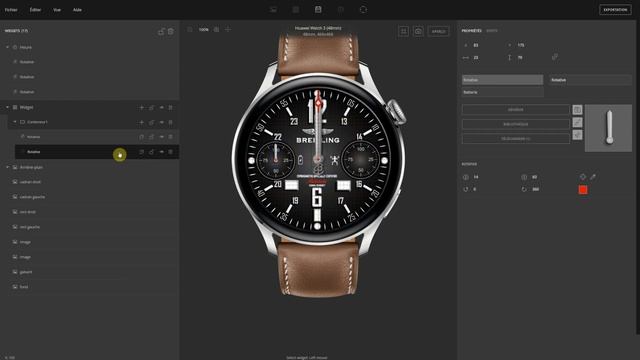Image resolution: width=640 pixels, height=360 pixels.
Task: Lock the Conteneur1 row
Action: (x=151, y=122)
